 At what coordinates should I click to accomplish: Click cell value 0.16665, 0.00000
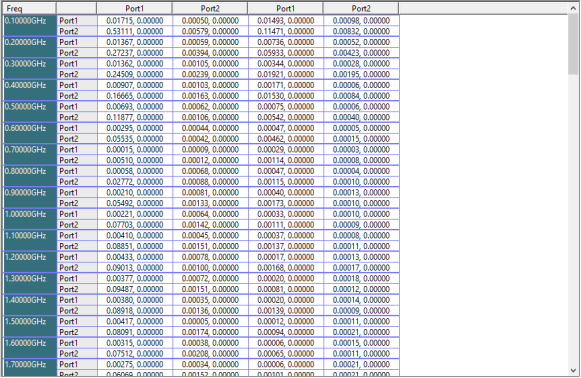(135, 96)
